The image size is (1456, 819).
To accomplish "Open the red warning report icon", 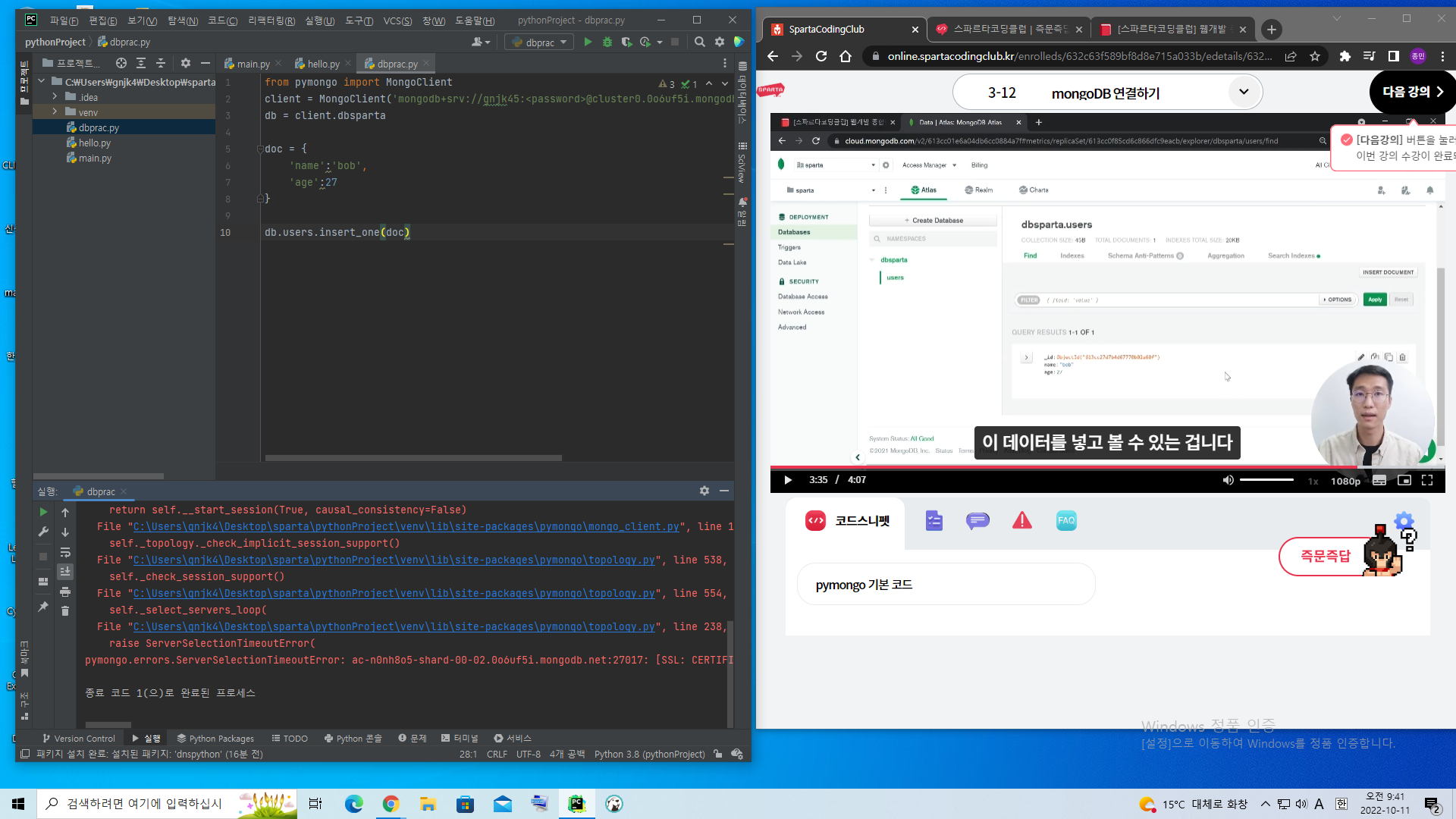I will (1022, 521).
